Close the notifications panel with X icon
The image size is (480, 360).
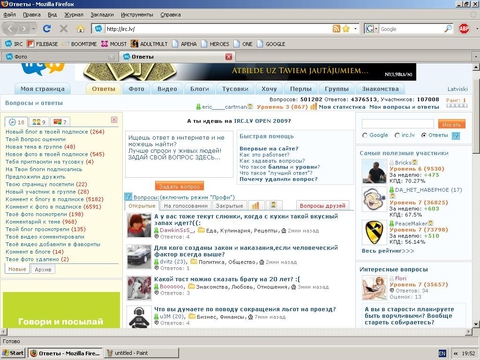click(114, 120)
